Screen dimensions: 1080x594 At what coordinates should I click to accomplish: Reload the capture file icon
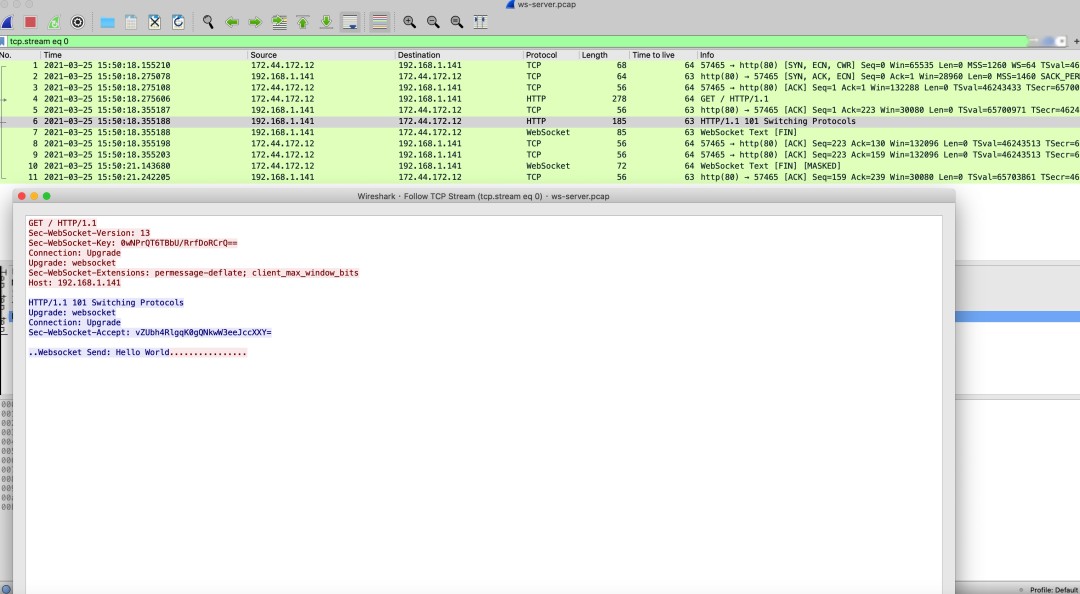[x=178, y=21]
